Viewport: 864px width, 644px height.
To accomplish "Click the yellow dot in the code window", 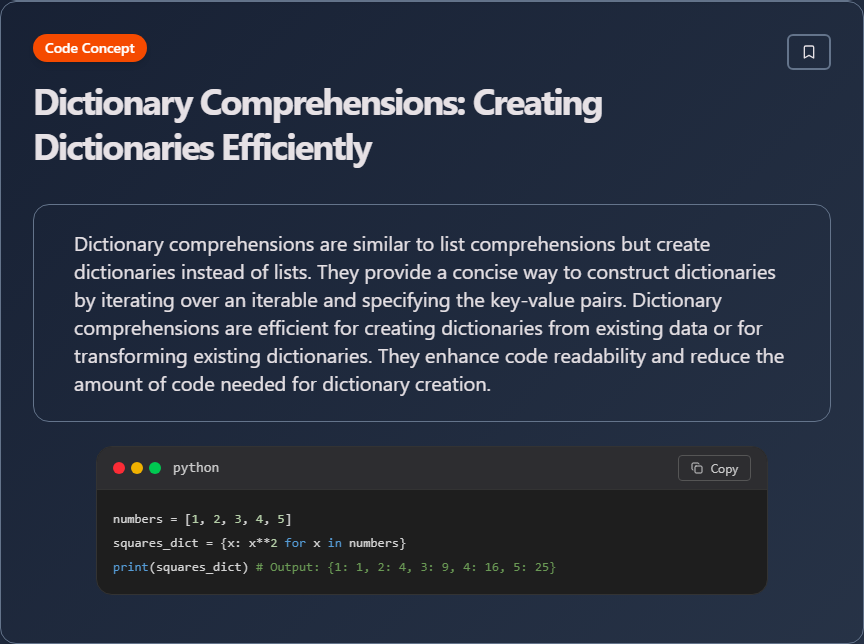I will [137, 468].
